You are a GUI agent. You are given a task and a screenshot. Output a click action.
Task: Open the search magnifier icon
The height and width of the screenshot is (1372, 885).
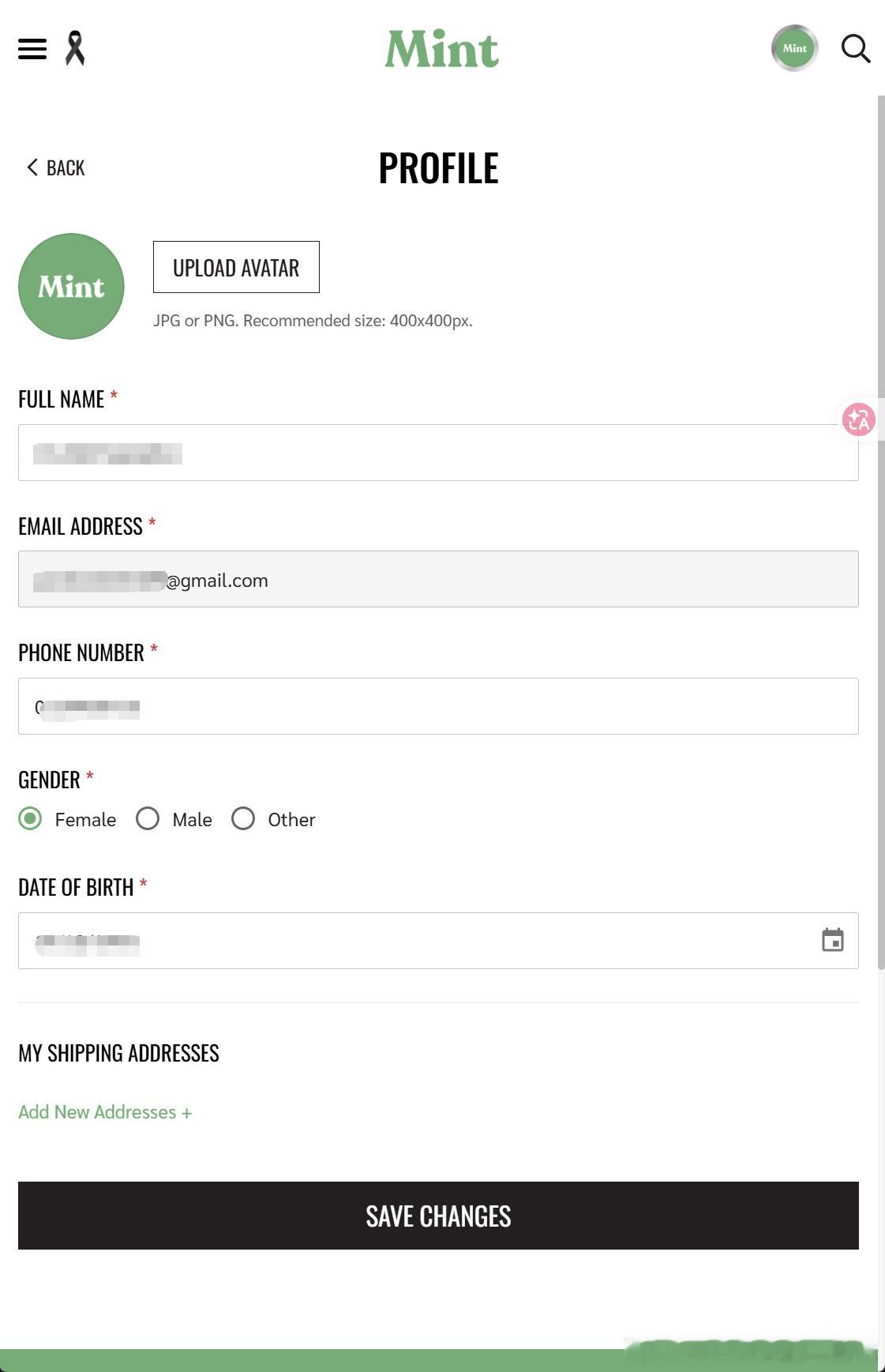[x=856, y=49]
